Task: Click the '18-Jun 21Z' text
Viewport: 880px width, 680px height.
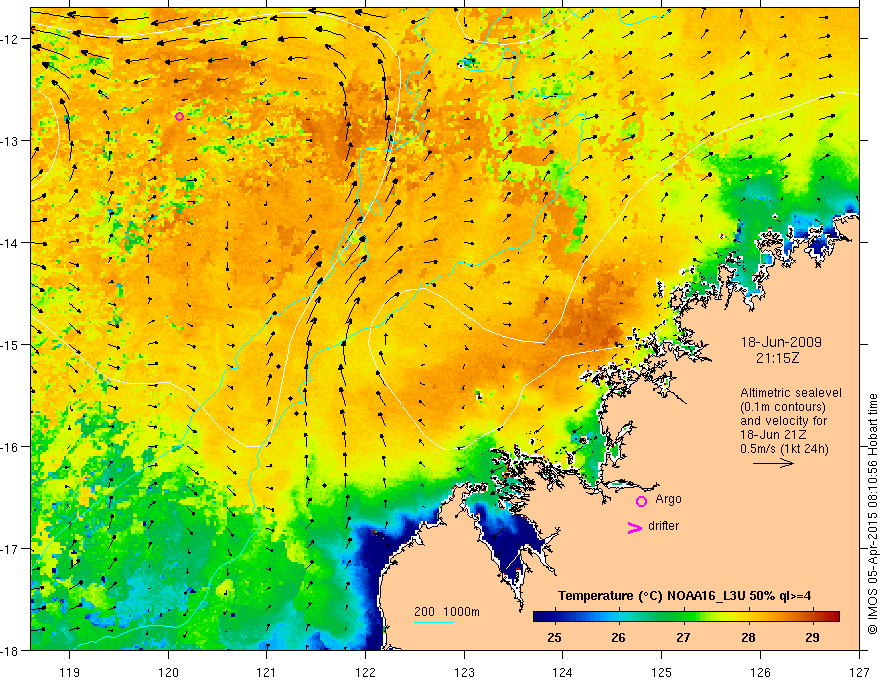Action: (771, 435)
